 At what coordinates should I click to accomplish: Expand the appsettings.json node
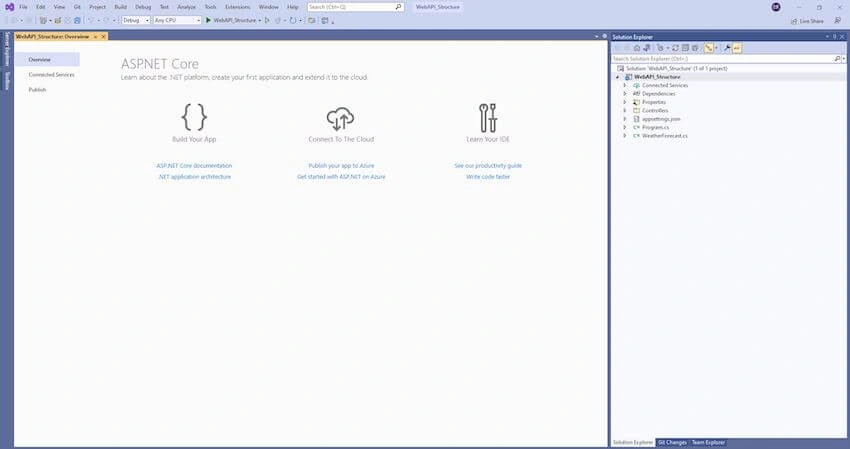(x=625, y=119)
